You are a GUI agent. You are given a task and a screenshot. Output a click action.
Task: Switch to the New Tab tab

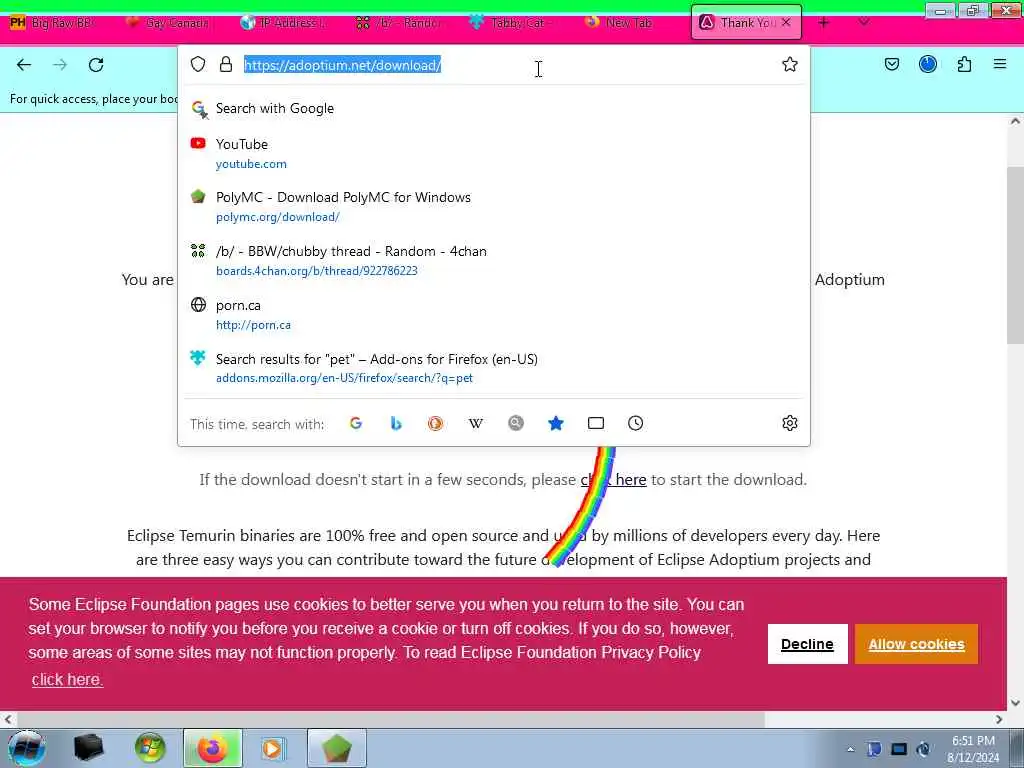tap(620, 23)
